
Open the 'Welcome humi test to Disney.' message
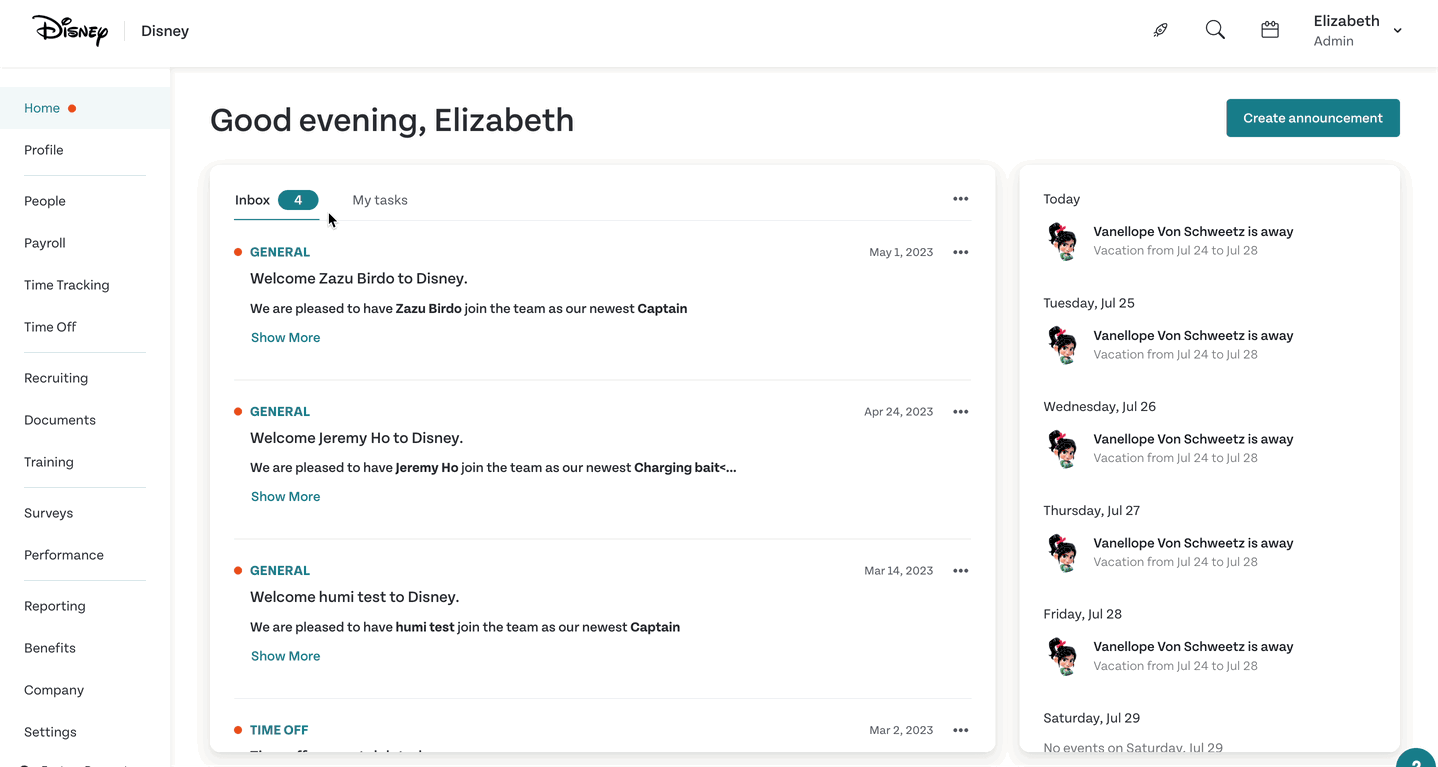point(354,597)
